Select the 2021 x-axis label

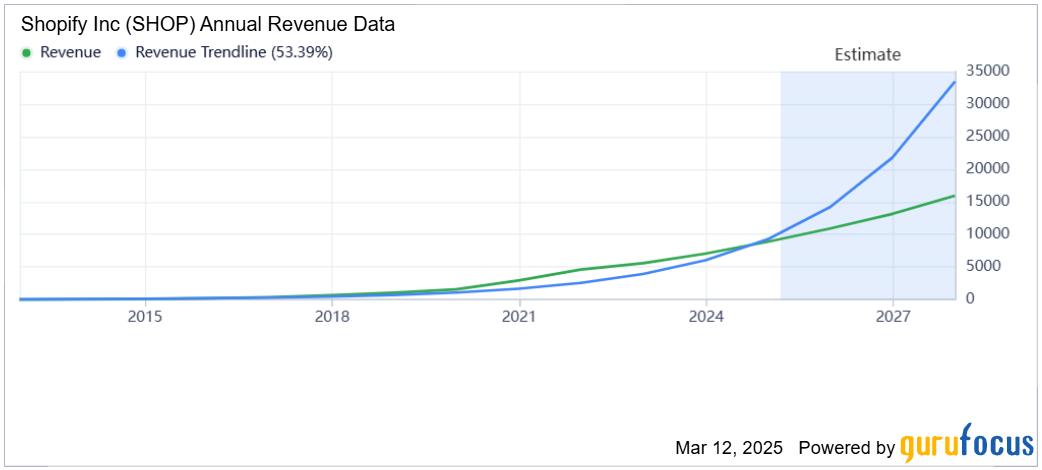pyautogui.click(x=519, y=317)
